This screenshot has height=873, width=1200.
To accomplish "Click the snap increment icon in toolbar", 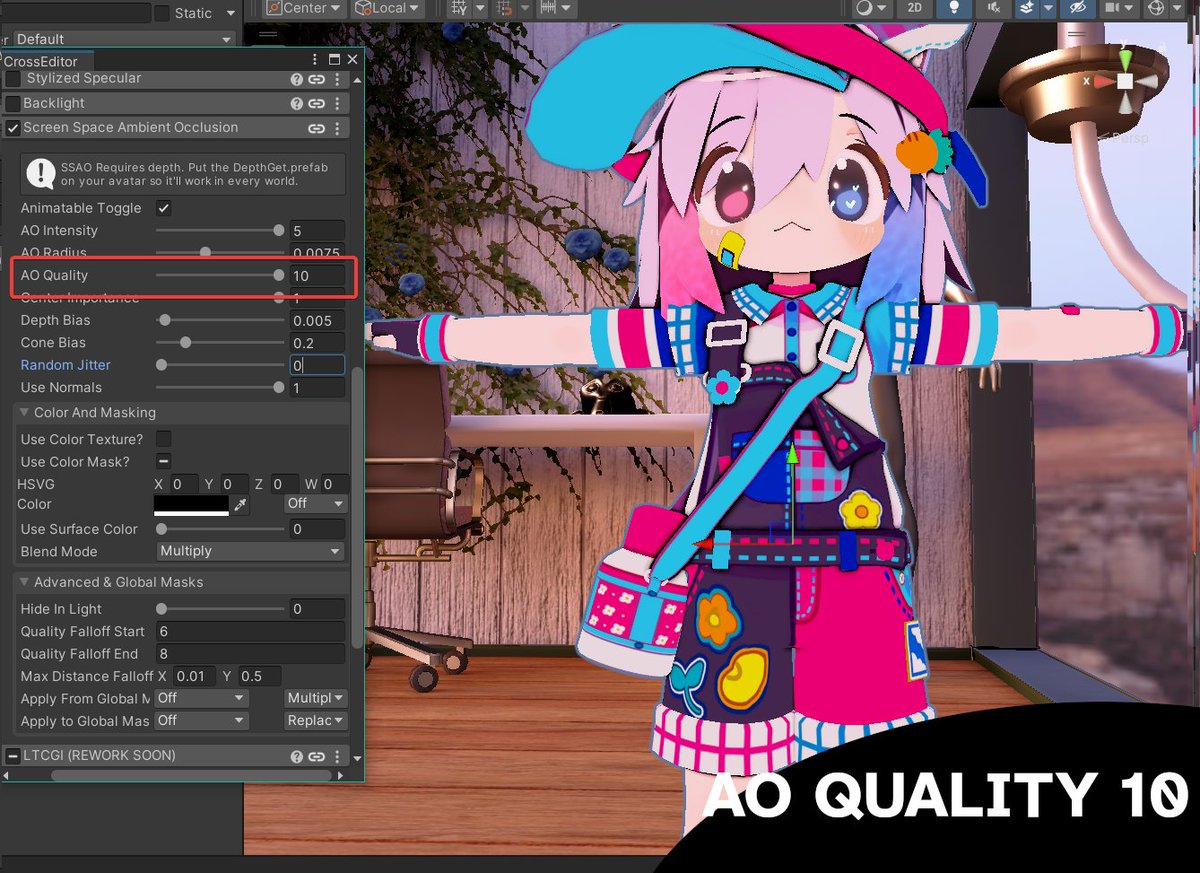I will coord(503,8).
